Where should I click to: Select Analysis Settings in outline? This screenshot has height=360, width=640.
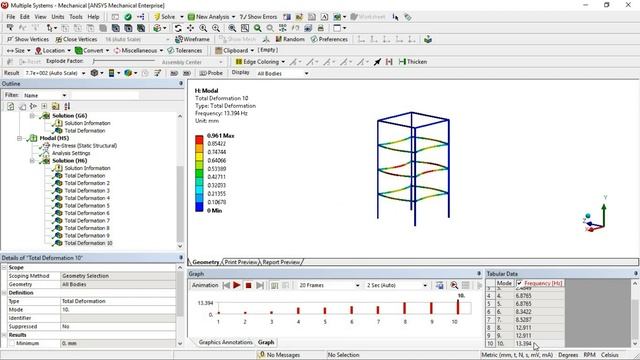pyautogui.click(x=71, y=153)
